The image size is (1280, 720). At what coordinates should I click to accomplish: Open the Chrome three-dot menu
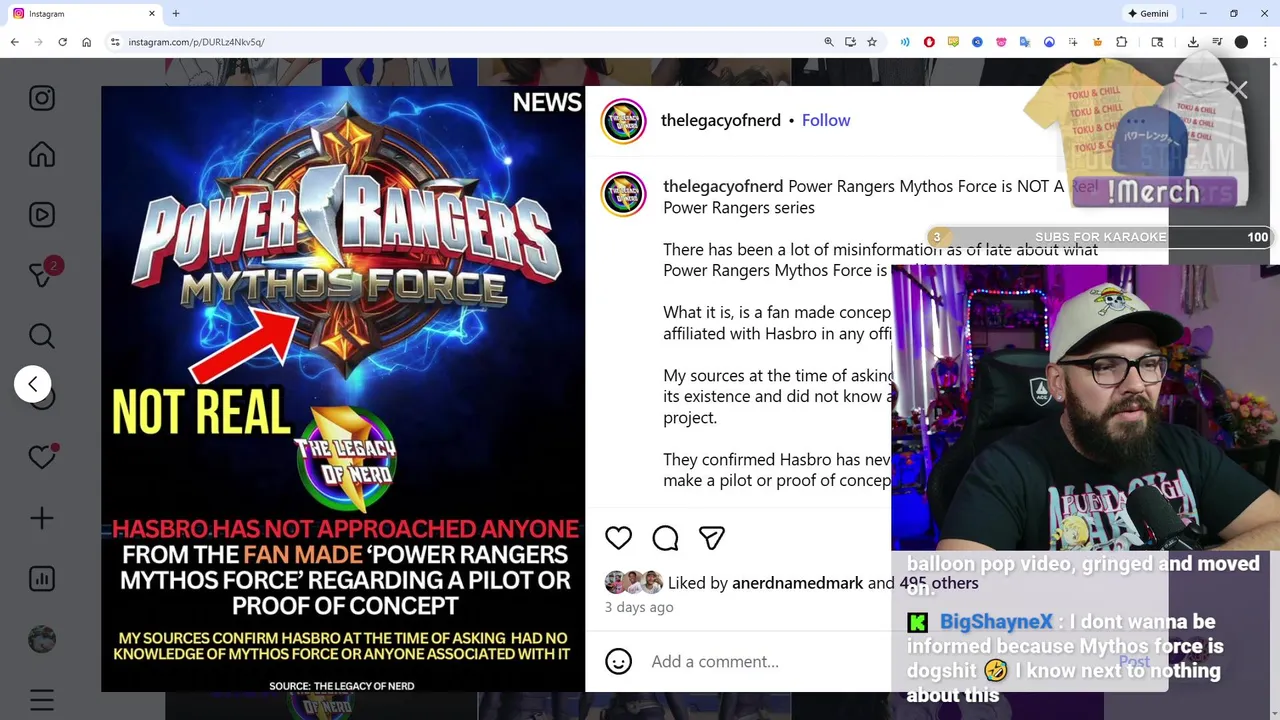tap(1265, 42)
